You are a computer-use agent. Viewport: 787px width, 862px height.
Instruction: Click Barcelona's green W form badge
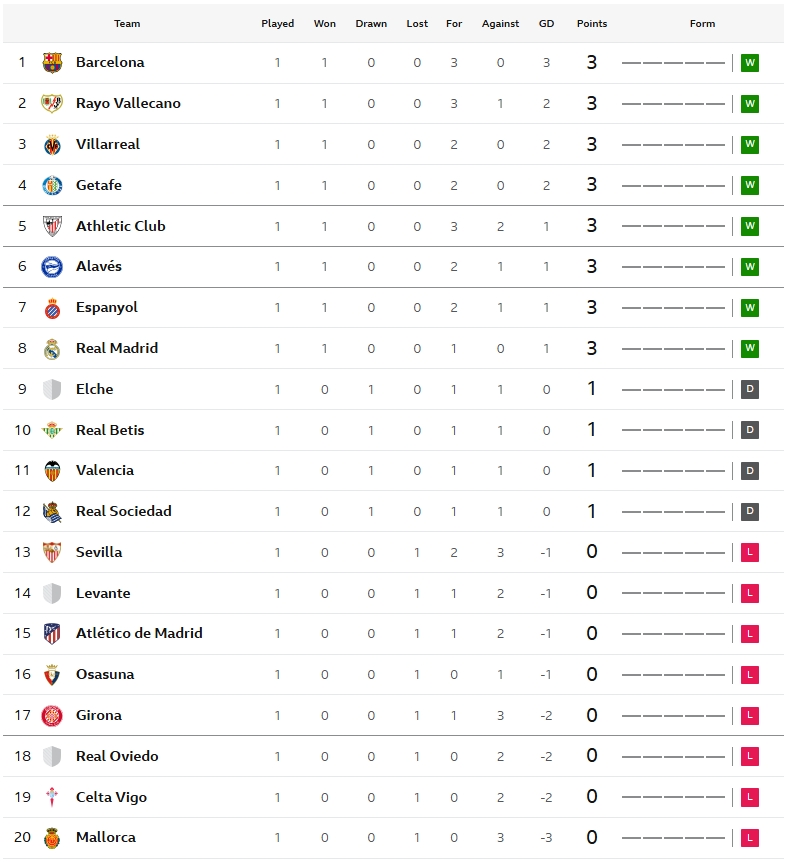[750, 63]
